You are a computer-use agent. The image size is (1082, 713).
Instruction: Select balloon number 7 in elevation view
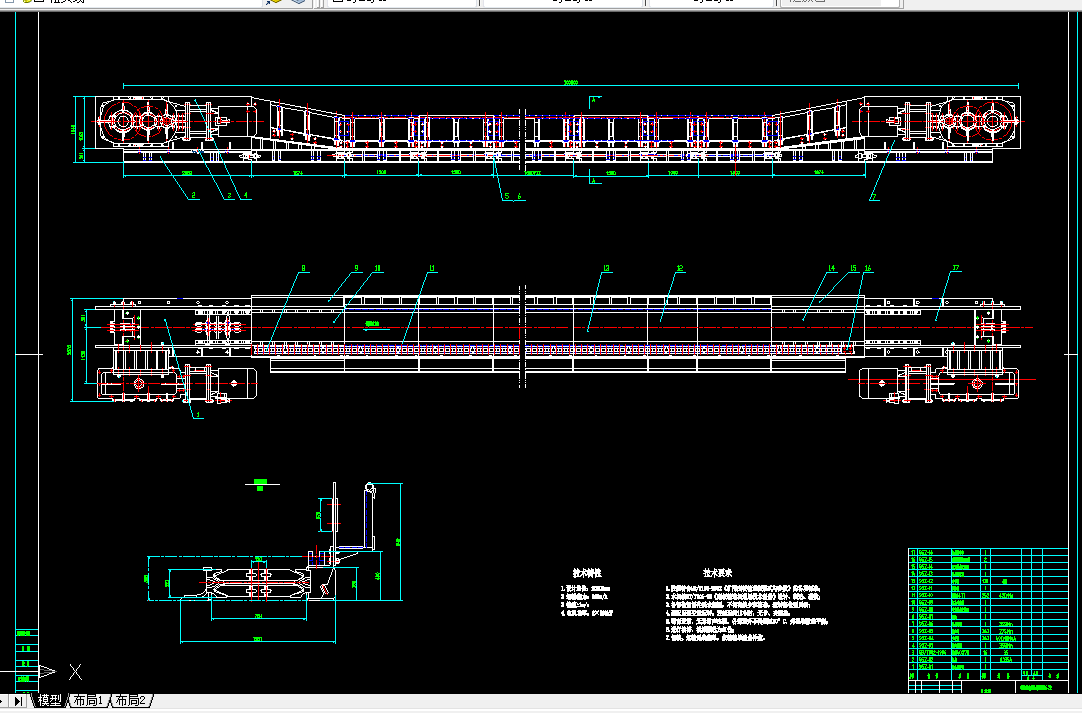coord(874,197)
